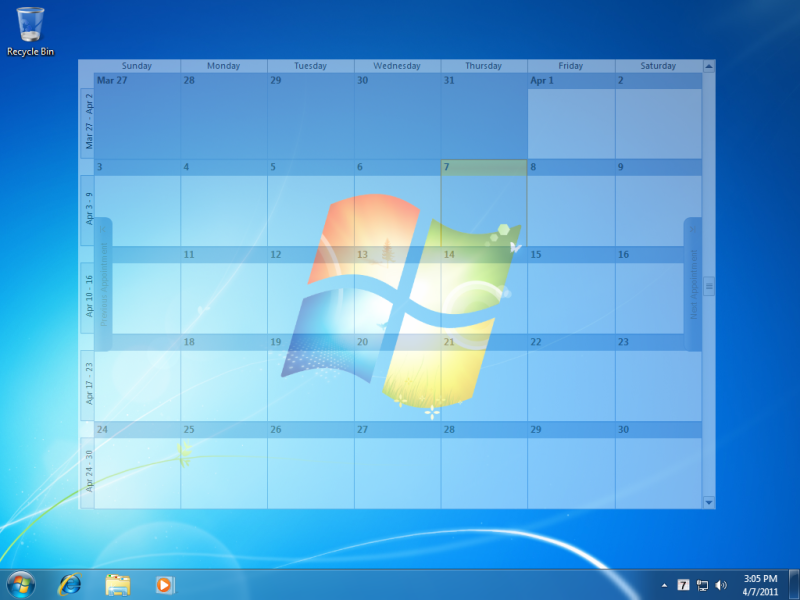Click the calendar tray icon showing 7

click(x=683, y=585)
